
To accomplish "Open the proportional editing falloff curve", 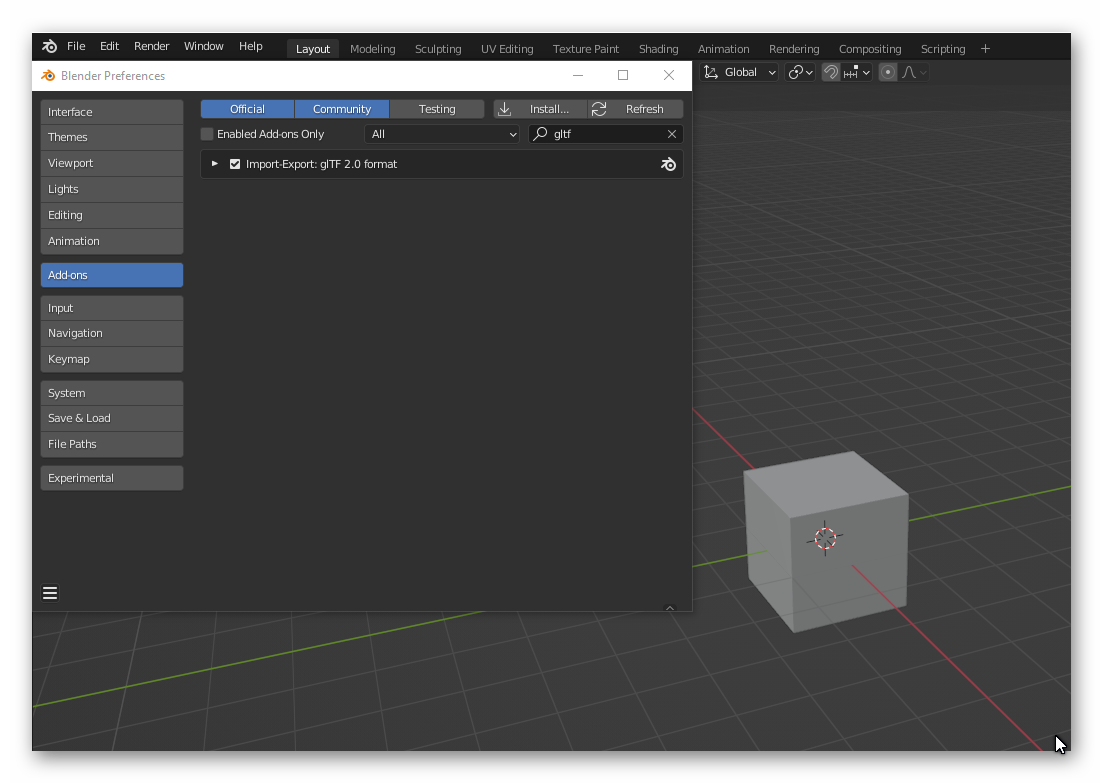I will 914,72.
